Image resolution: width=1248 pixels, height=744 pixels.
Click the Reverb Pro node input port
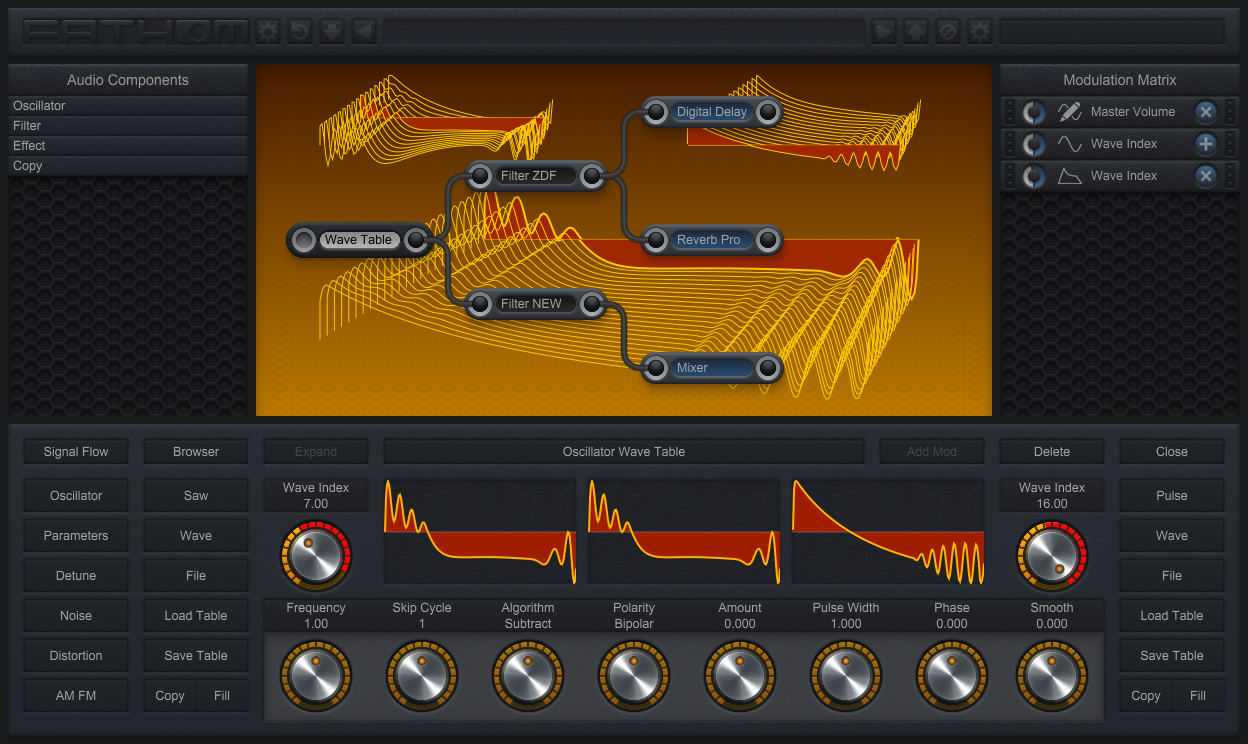click(x=656, y=240)
